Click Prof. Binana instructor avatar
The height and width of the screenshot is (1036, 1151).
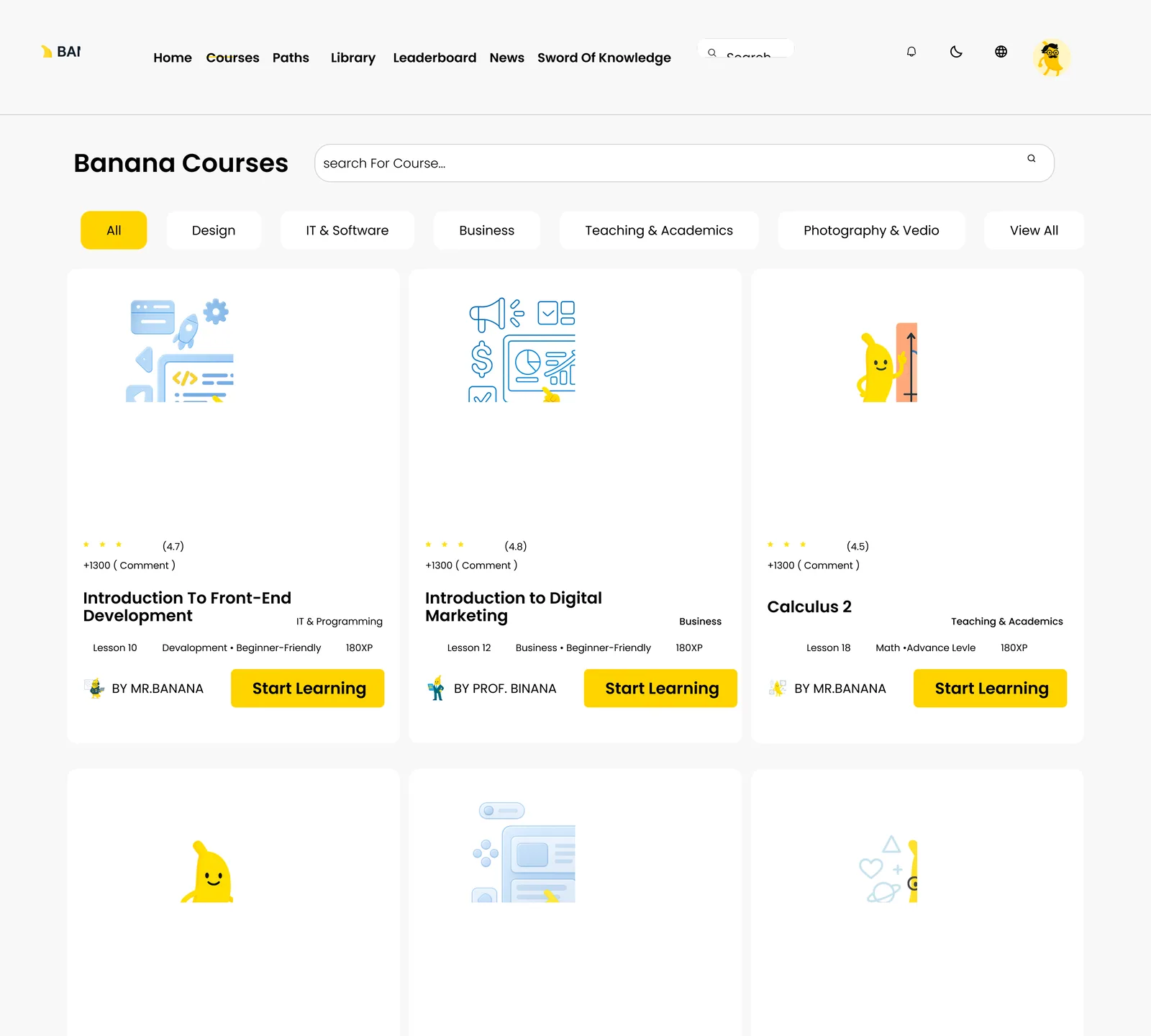[436, 689]
